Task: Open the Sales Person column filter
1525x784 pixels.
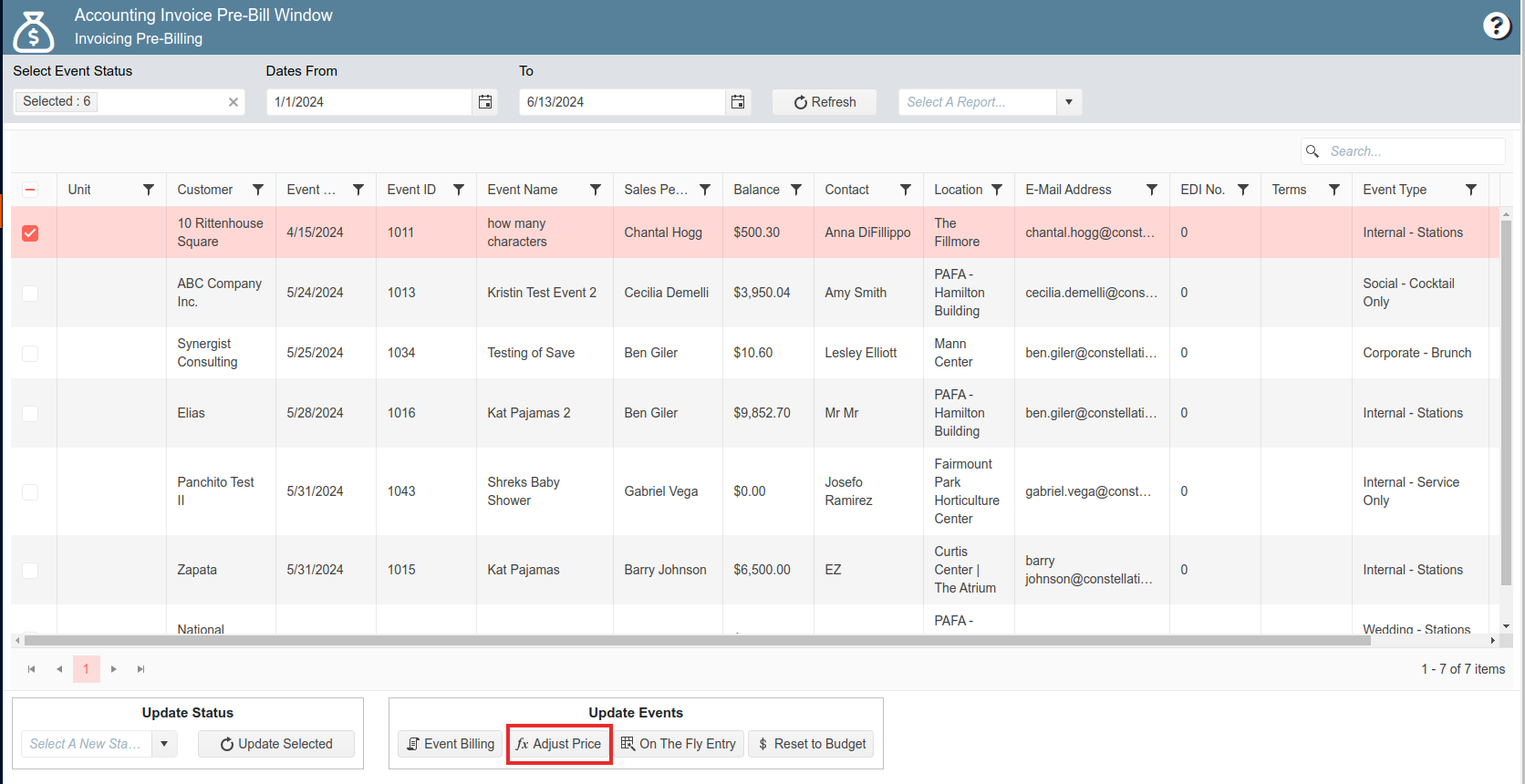Action: click(x=705, y=190)
